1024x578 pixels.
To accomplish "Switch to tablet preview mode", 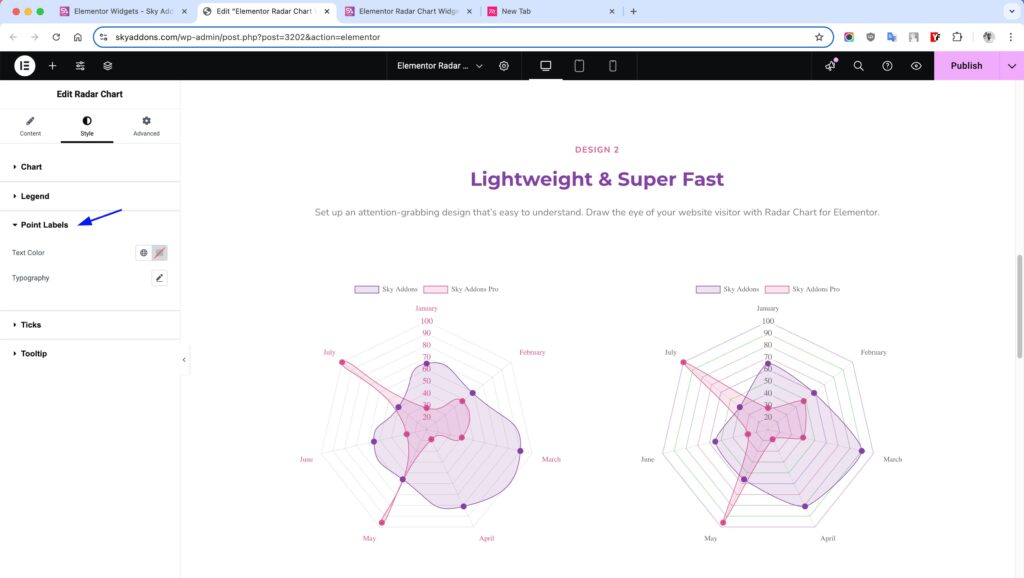I will click(579, 66).
